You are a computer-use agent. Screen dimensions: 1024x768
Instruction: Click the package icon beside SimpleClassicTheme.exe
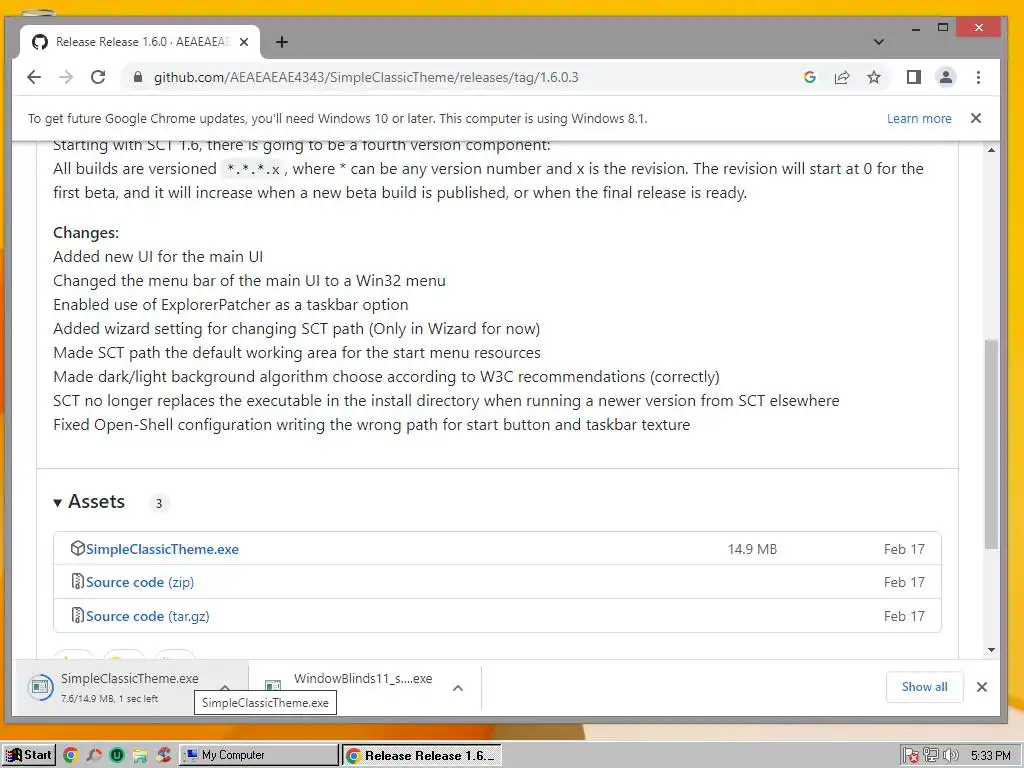point(78,548)
